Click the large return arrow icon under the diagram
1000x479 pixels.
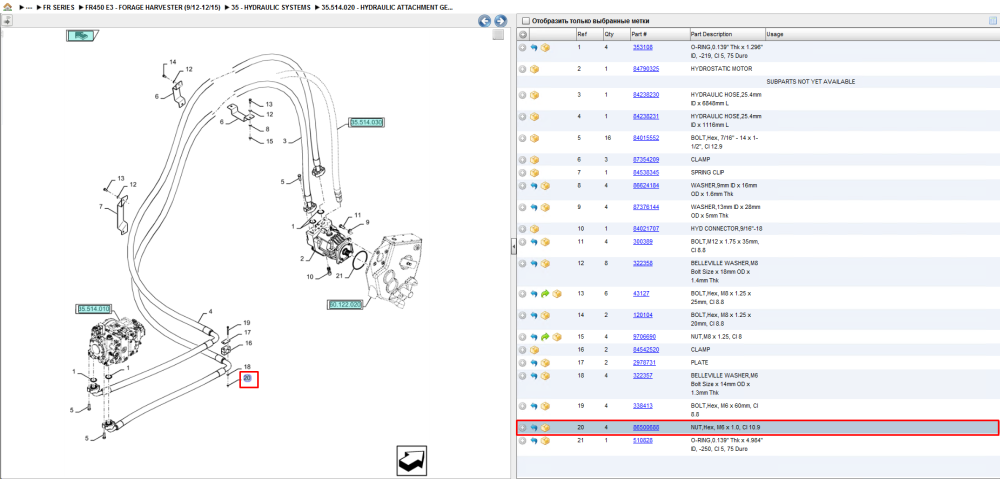411,461
